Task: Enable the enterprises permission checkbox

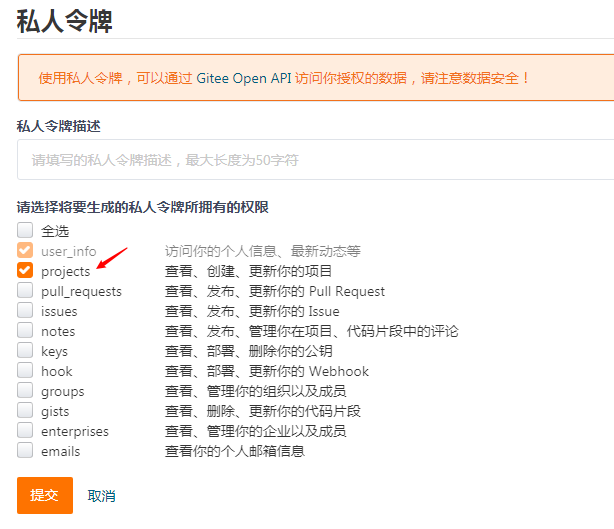Action: coord(25,430)
